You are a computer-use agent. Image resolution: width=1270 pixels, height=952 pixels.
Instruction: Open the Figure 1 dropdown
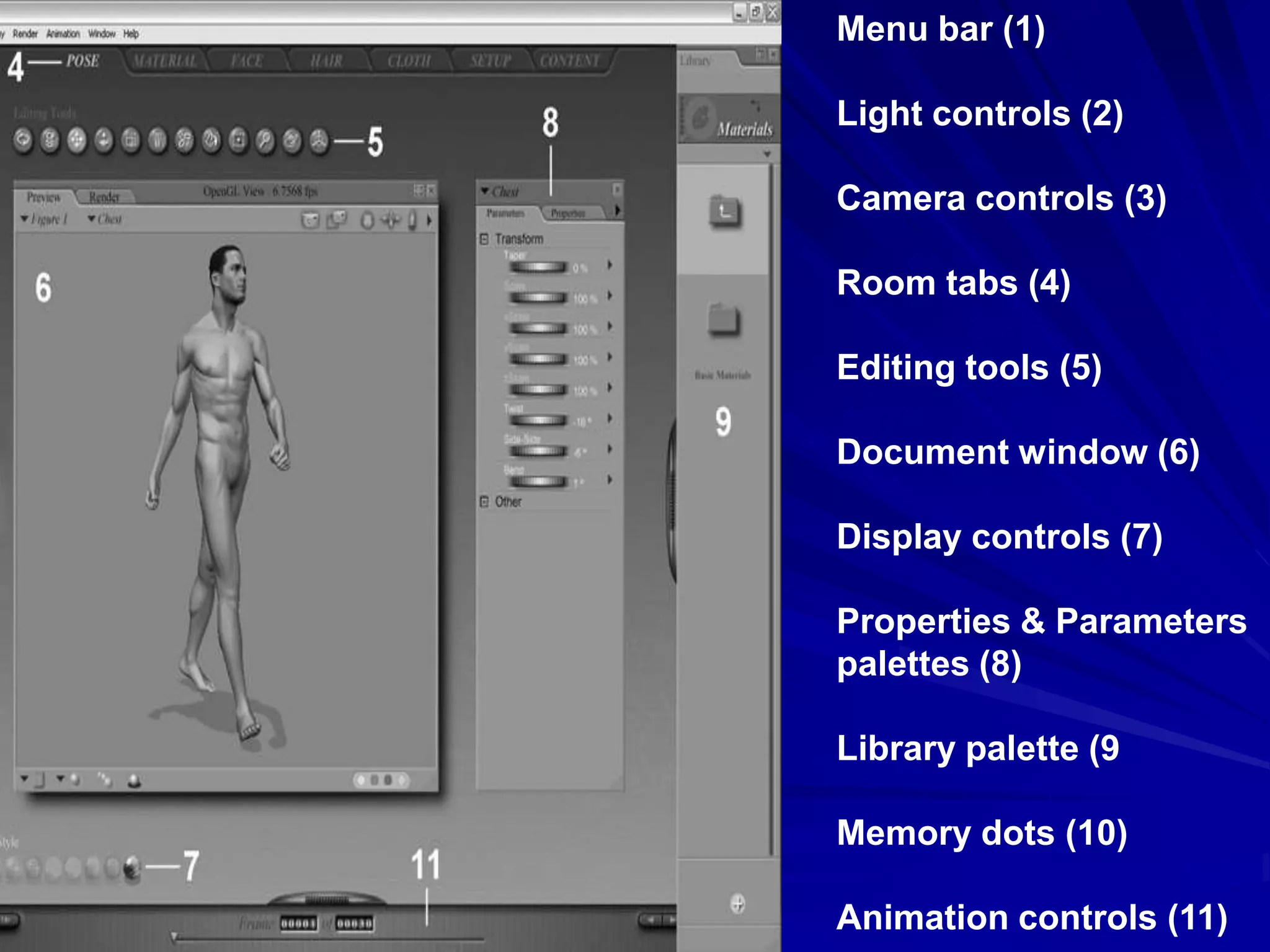pyautogui.click(x=43, y=219)
